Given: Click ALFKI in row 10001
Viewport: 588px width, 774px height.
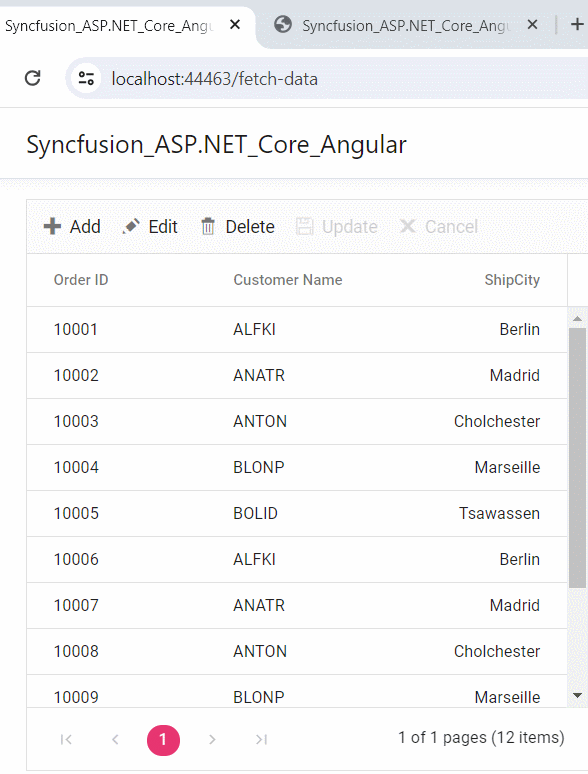Looking at the screenshot, I should click(x=254, y=329).
